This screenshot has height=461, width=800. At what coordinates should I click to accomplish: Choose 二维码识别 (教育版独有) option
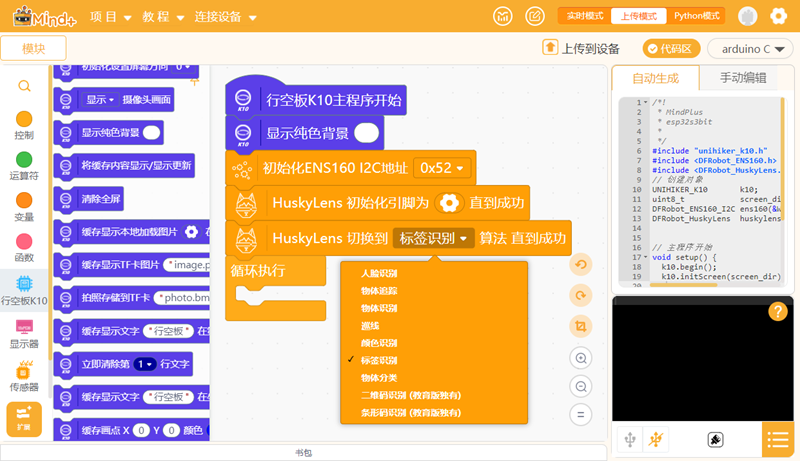[x=411, y=395]
